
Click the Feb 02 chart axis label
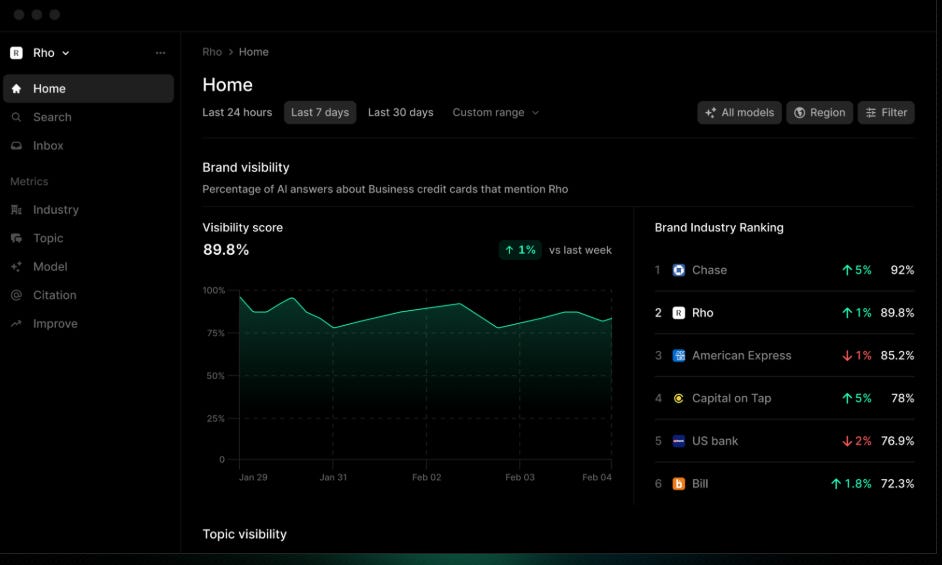click(427, 477)
